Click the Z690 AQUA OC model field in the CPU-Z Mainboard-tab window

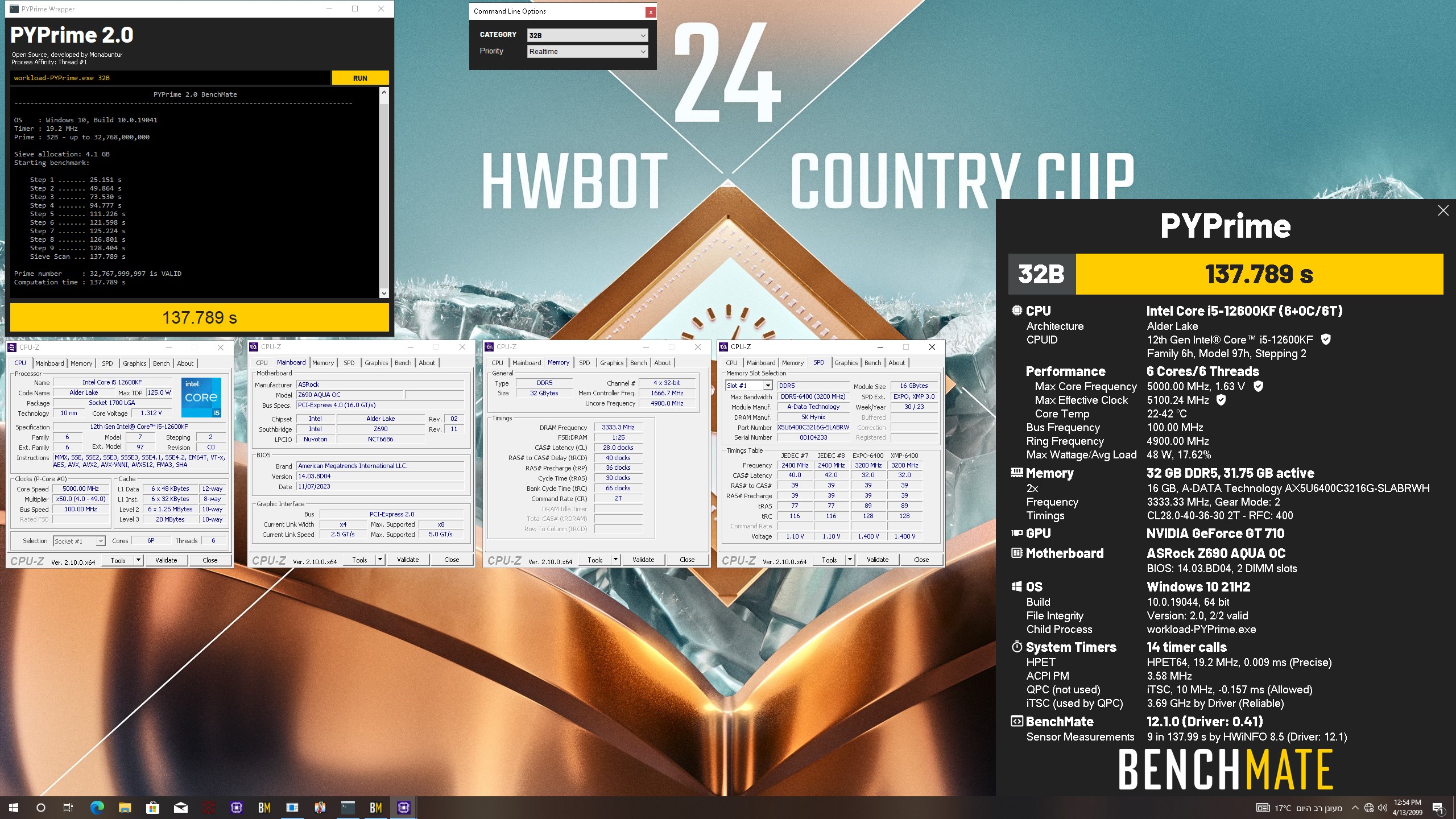click(350, 395)
